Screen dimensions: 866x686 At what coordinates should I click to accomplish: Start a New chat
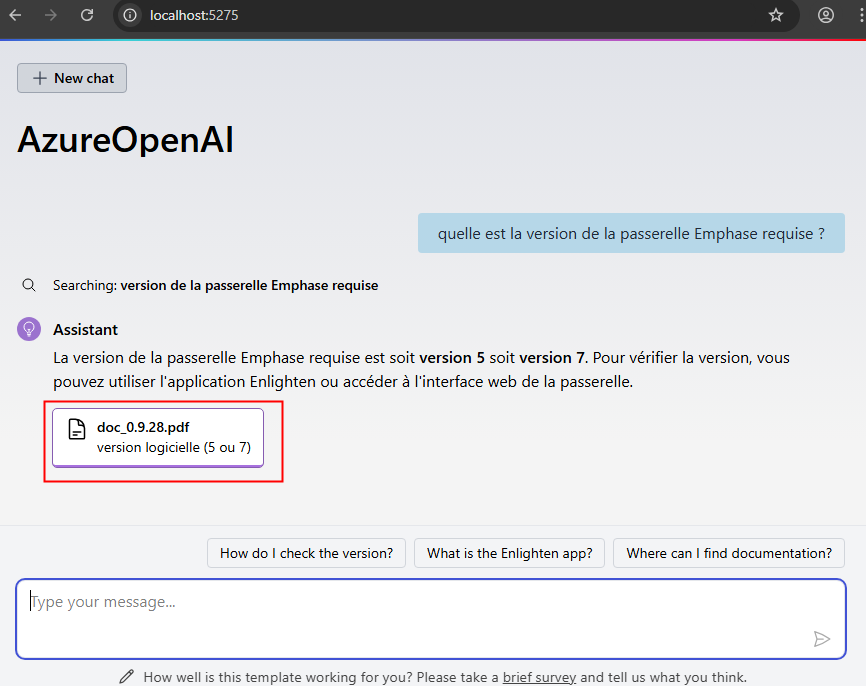(72, 78)
